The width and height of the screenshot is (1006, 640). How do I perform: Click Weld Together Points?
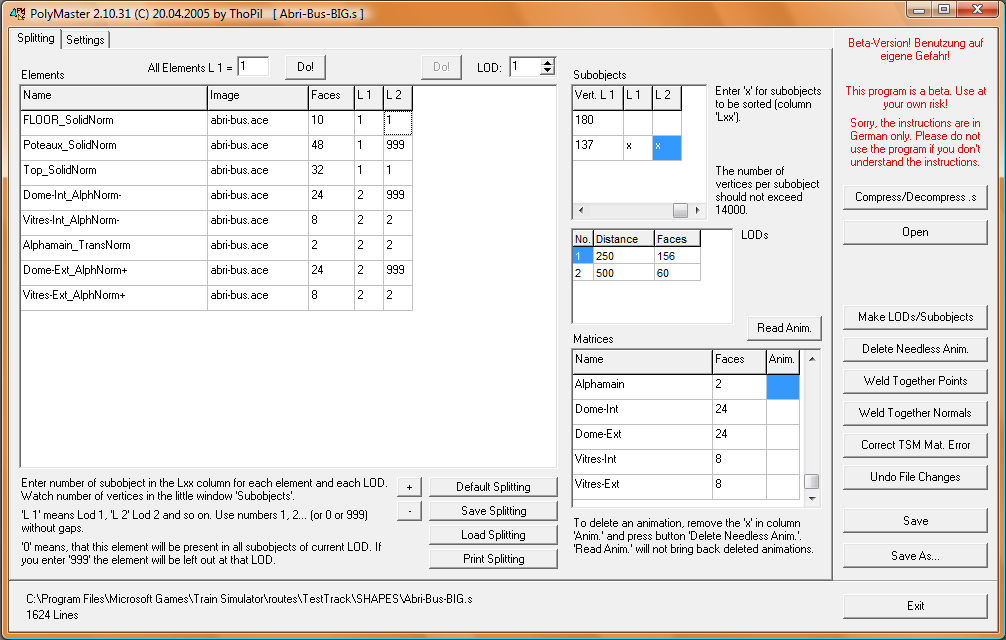pyautogui.click(x=915, y=382)
